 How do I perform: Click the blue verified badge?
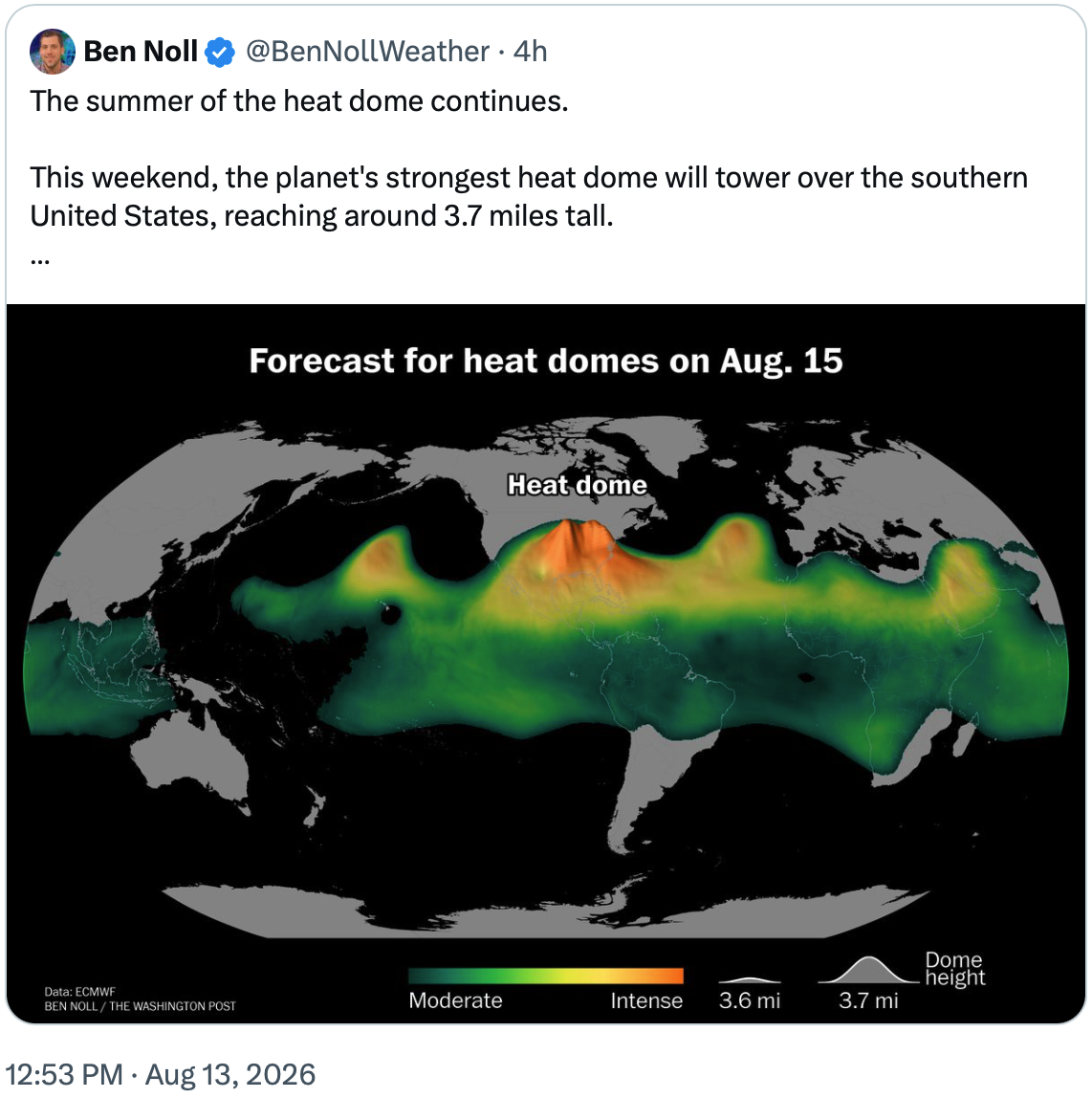[x=220, y=53]
